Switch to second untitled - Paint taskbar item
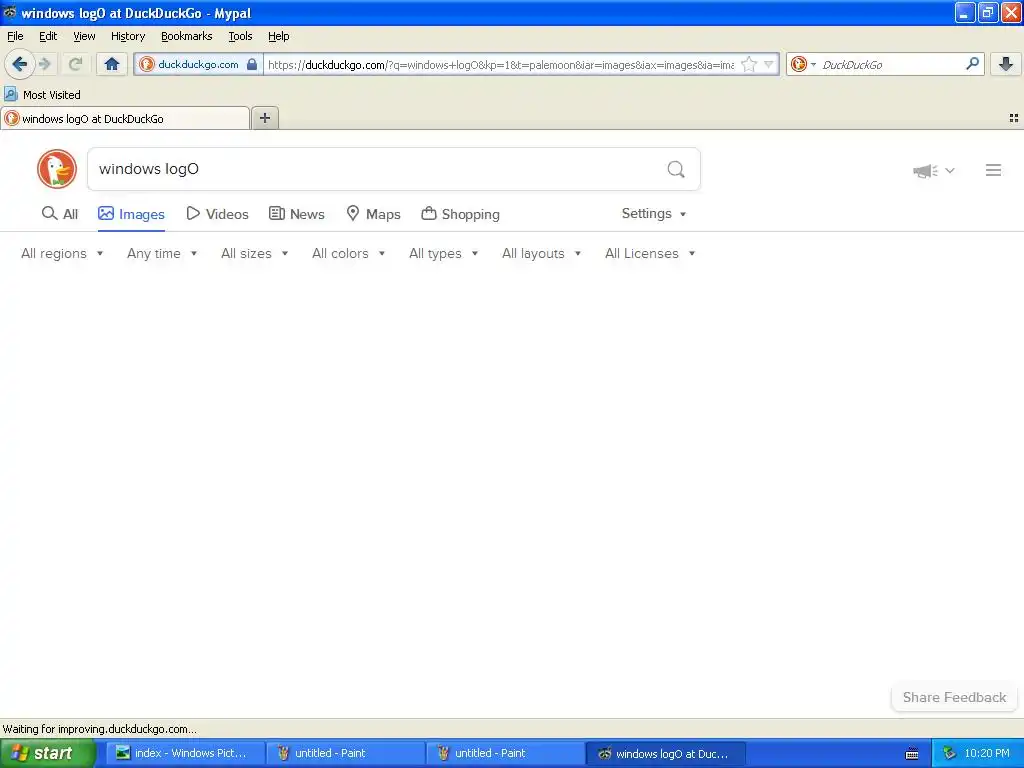Viewport: 1024px width, 768px height. pyautogui.click(x=506, y=753)
